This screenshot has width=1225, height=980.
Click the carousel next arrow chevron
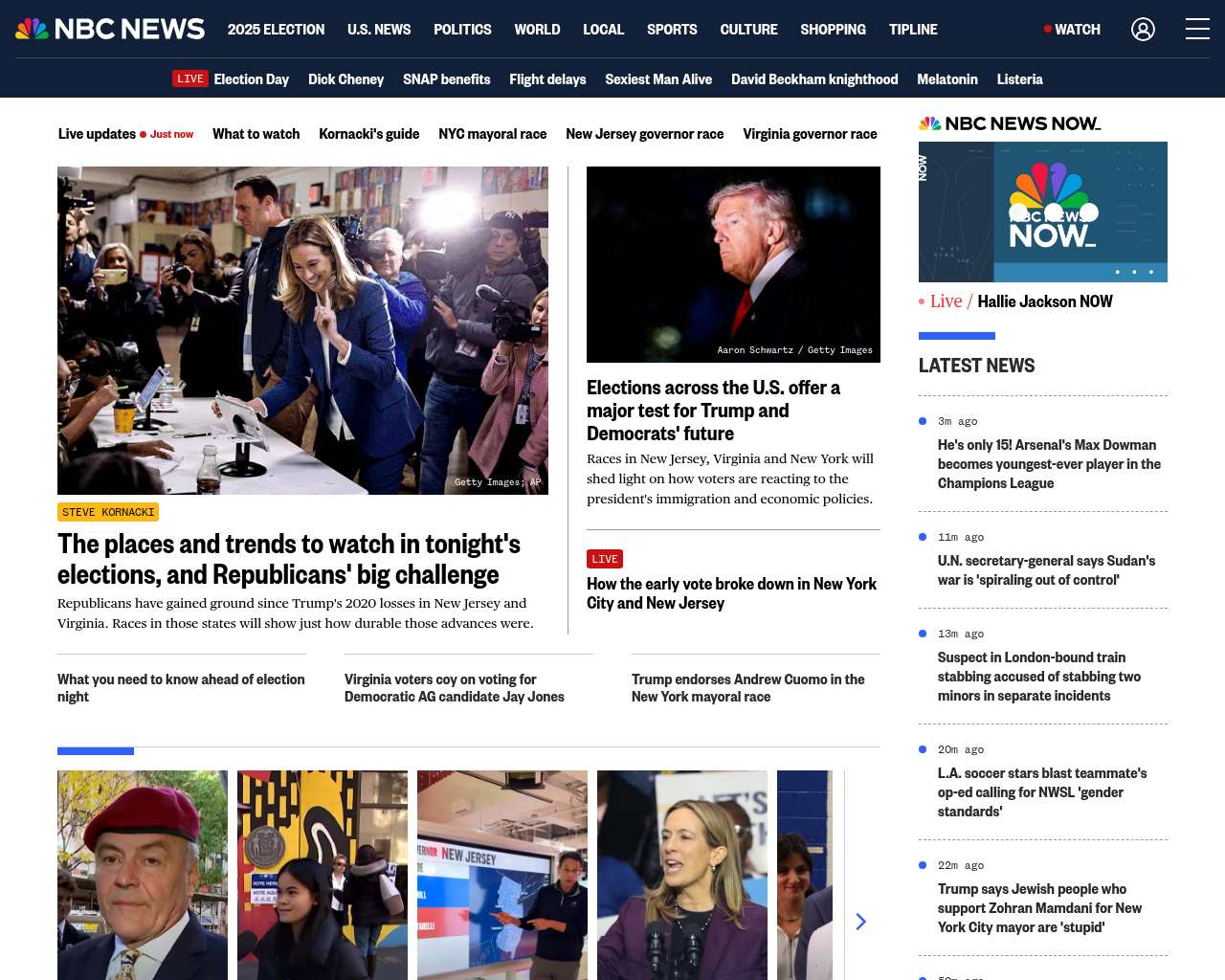click(860, 921)
